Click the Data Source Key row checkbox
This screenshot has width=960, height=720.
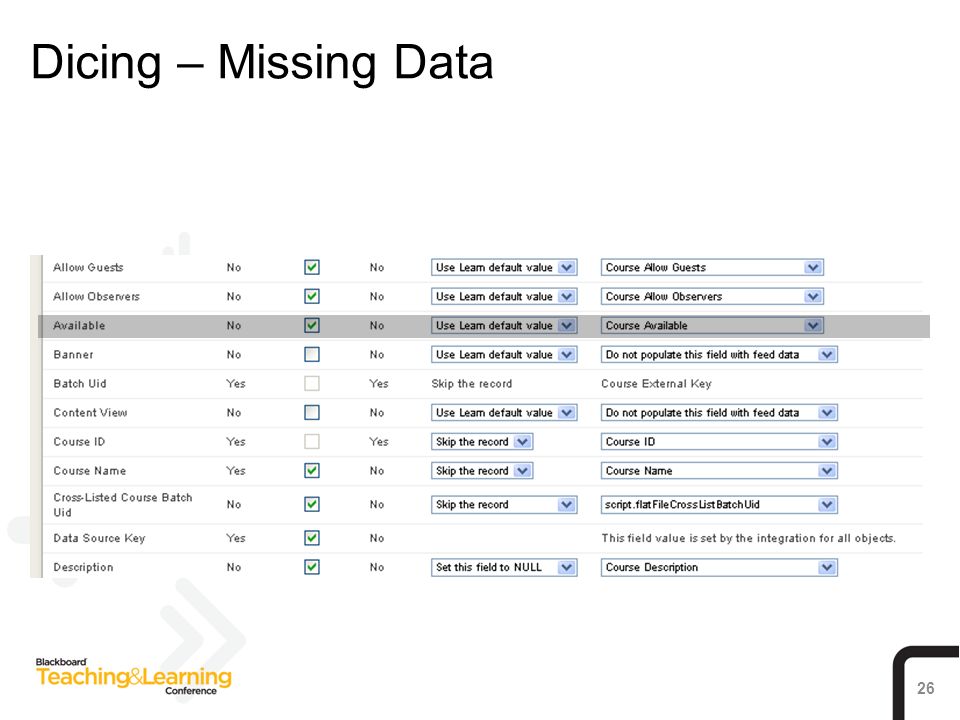coord(312,538)
